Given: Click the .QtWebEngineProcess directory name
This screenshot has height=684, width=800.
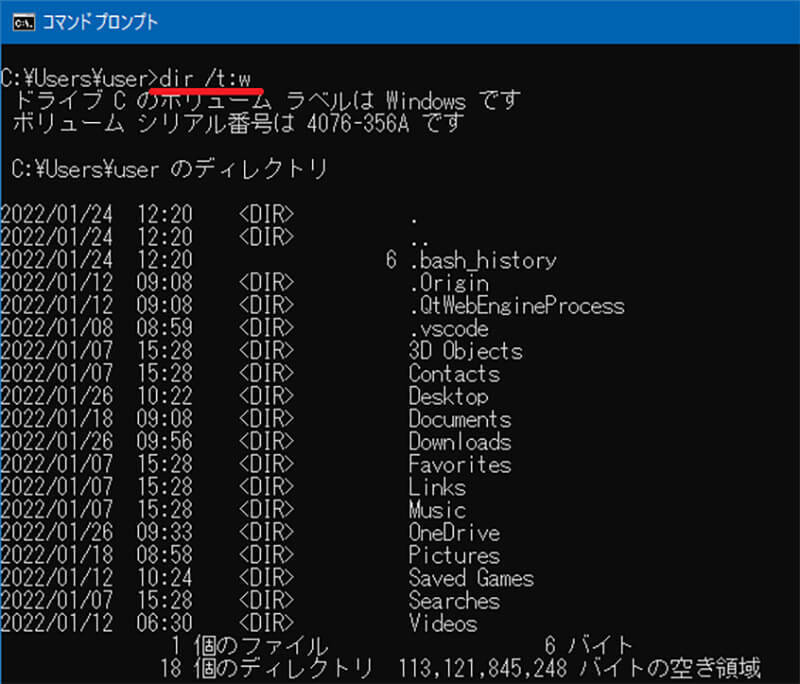Looking at the screenshot, I should point(516,306).
